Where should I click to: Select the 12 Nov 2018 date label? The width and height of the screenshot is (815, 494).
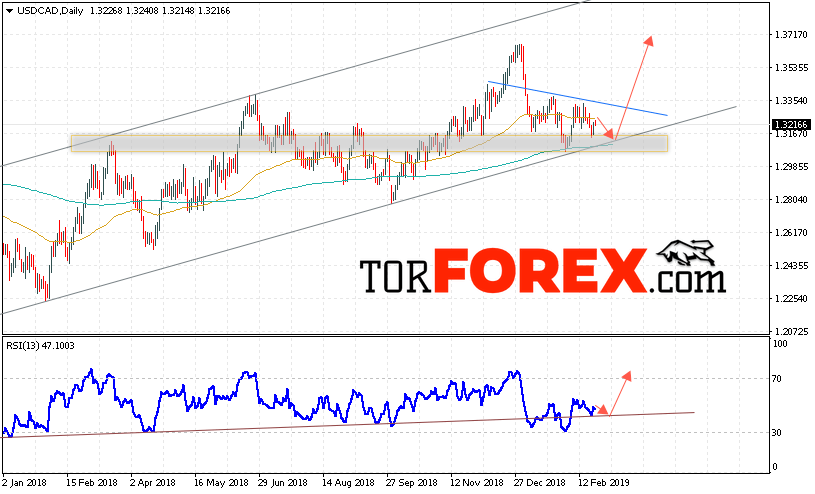tap(477, 483)
